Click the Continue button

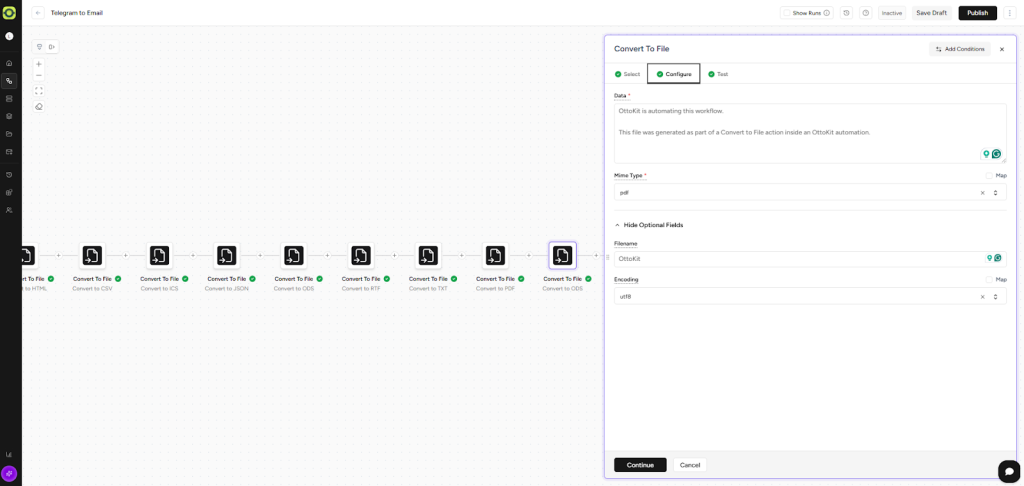point(640,465)
